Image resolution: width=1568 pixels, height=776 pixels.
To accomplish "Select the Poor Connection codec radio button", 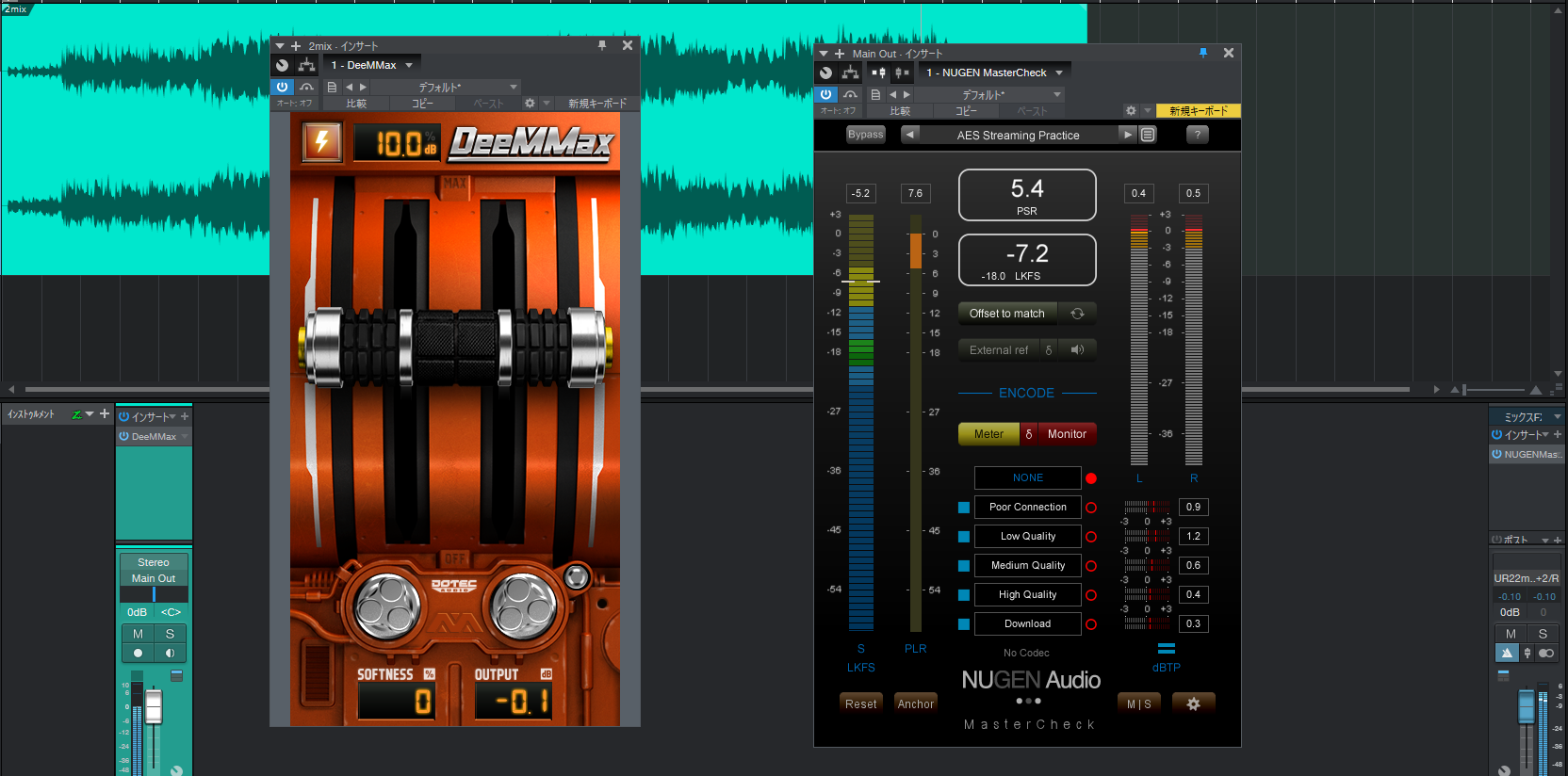I will pos(1091,508).
